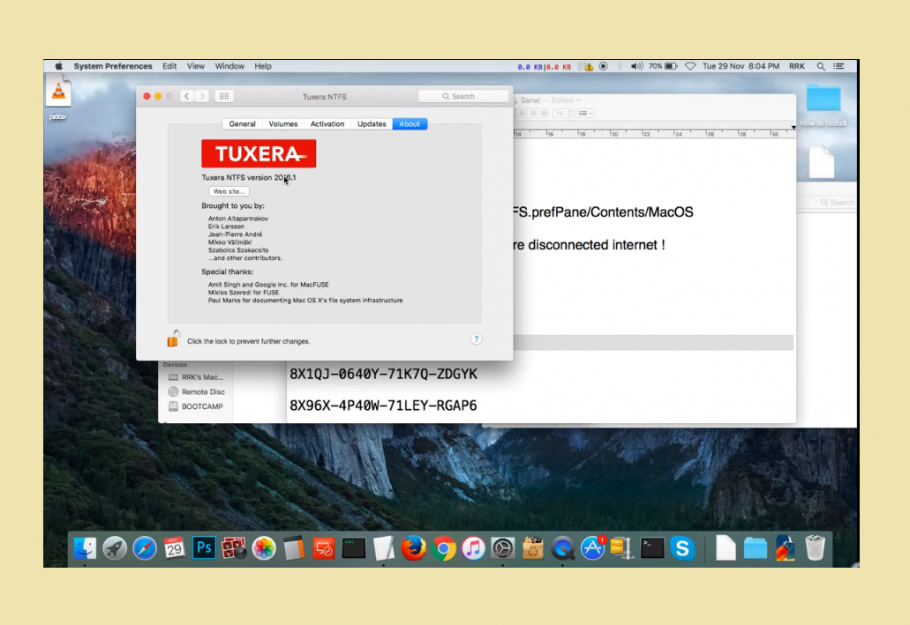910x625 pixels.
Task: Click the date and time clock
Action: pyautogui.click(x=741, y=66)
